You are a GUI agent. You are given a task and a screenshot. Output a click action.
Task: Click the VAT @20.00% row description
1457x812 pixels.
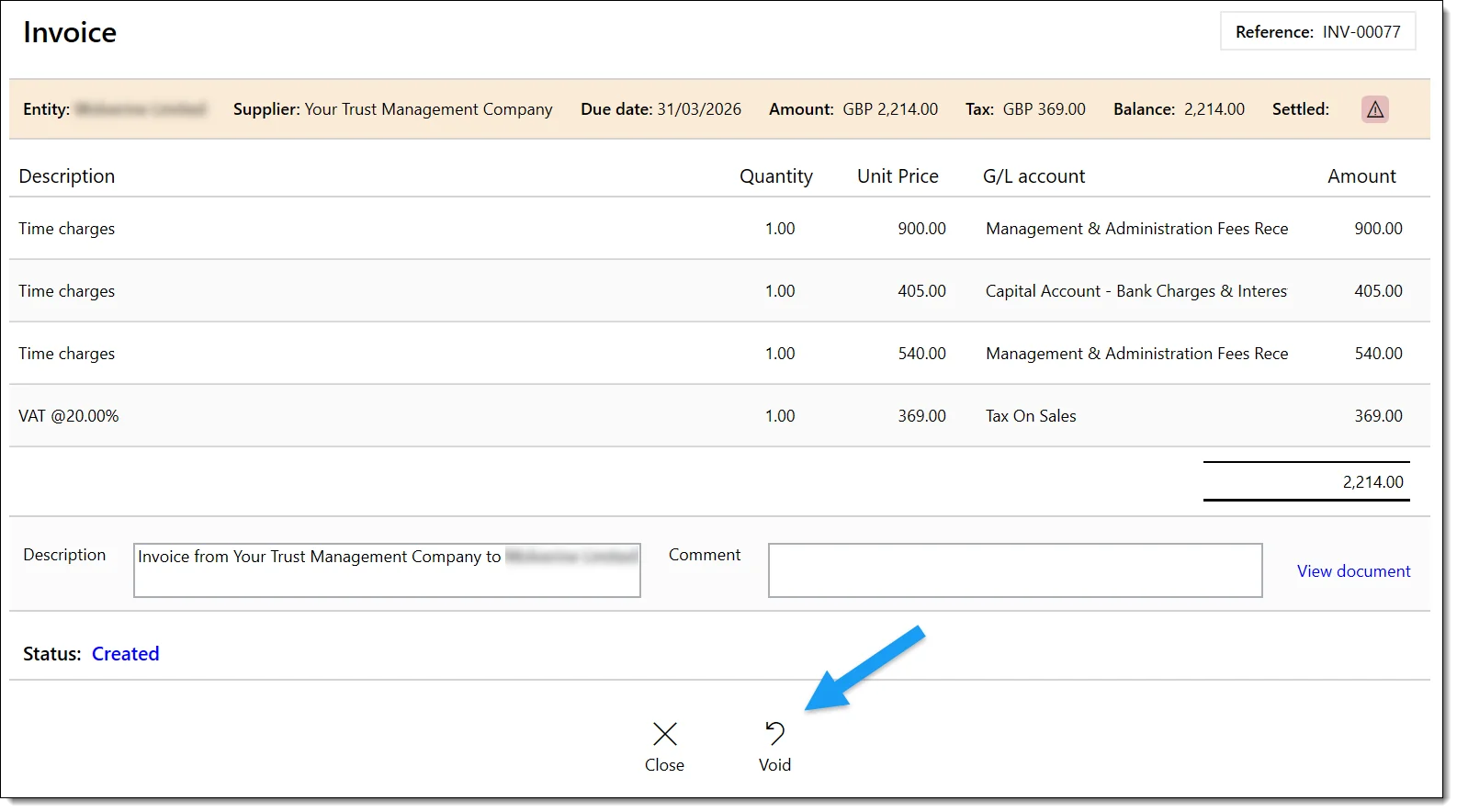click(x=69, y=415)
